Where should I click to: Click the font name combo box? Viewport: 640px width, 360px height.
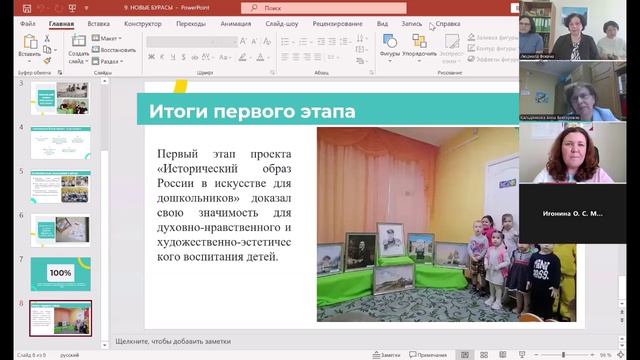(180, 42)
